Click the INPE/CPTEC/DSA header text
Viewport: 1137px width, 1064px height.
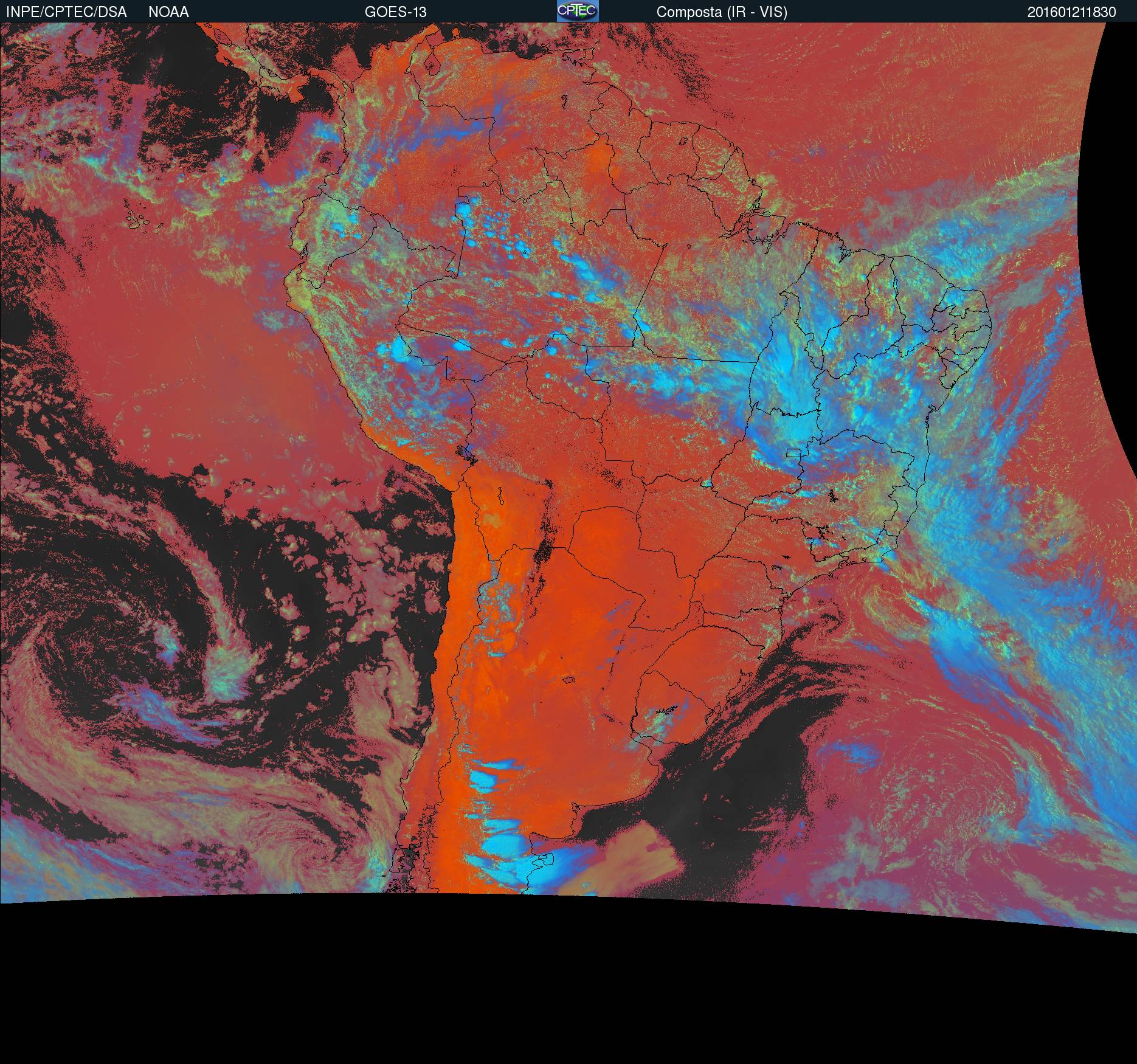66,12
